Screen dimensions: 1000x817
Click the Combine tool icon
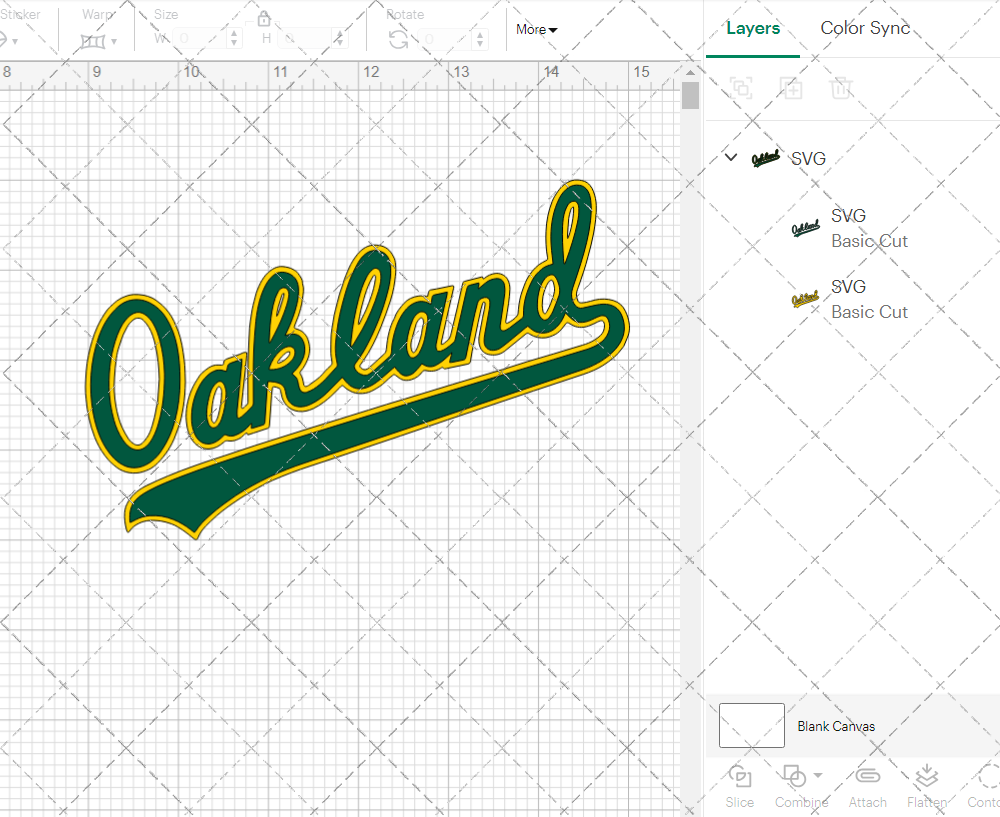coord(794,777)
